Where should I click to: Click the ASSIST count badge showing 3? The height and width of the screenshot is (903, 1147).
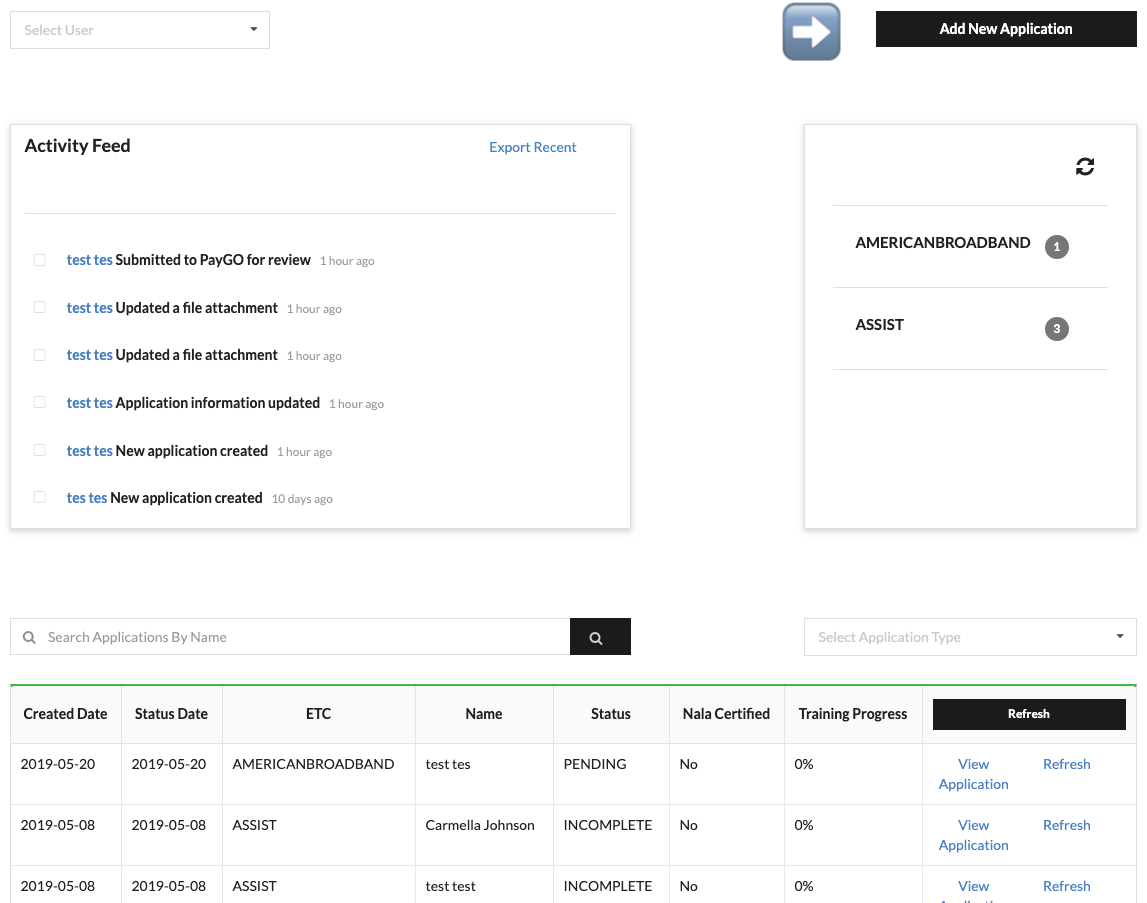pos(1057,329)
